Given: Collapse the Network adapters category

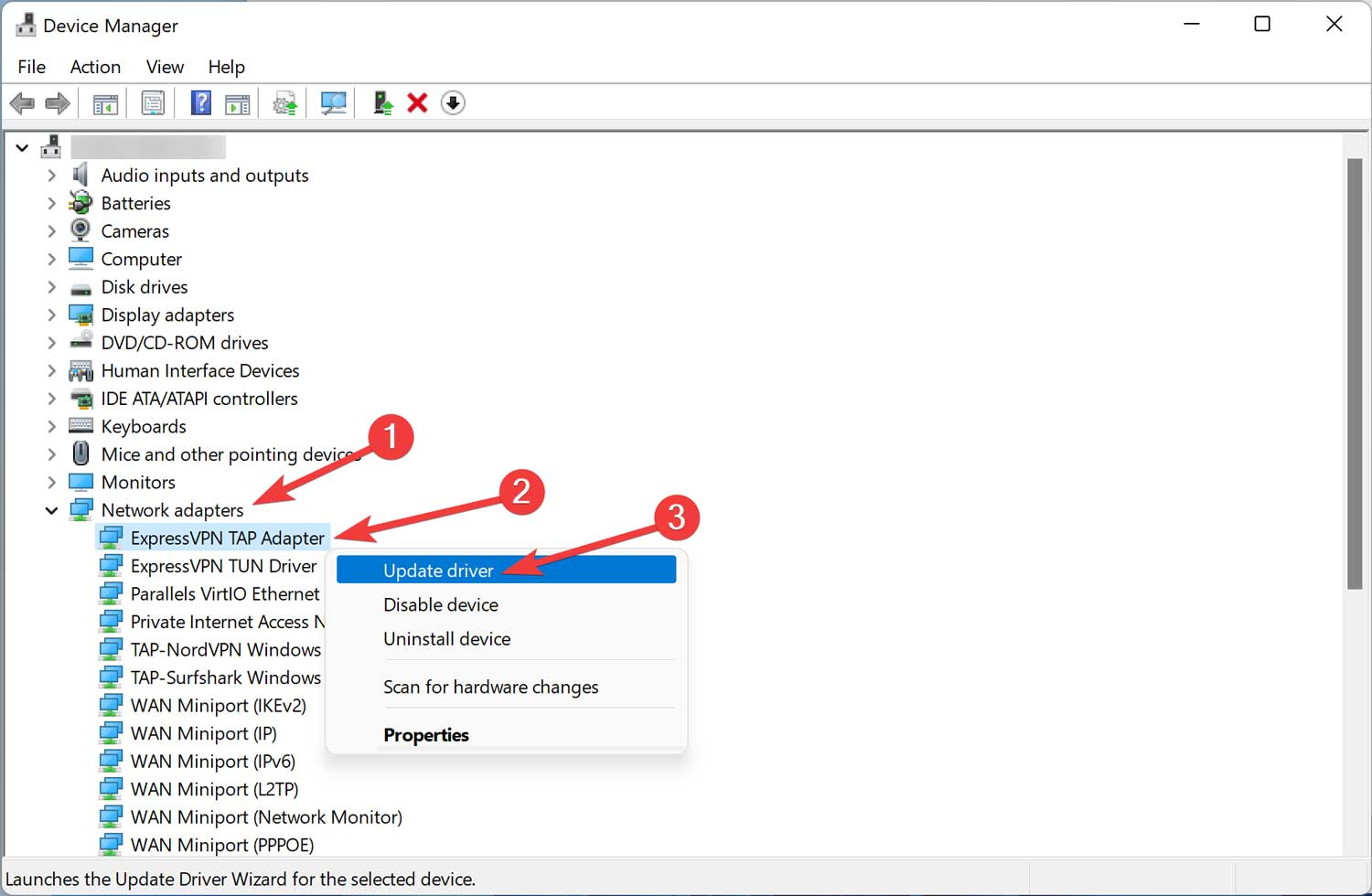Looking at the screenshot, I should click(x=52, y=510).
